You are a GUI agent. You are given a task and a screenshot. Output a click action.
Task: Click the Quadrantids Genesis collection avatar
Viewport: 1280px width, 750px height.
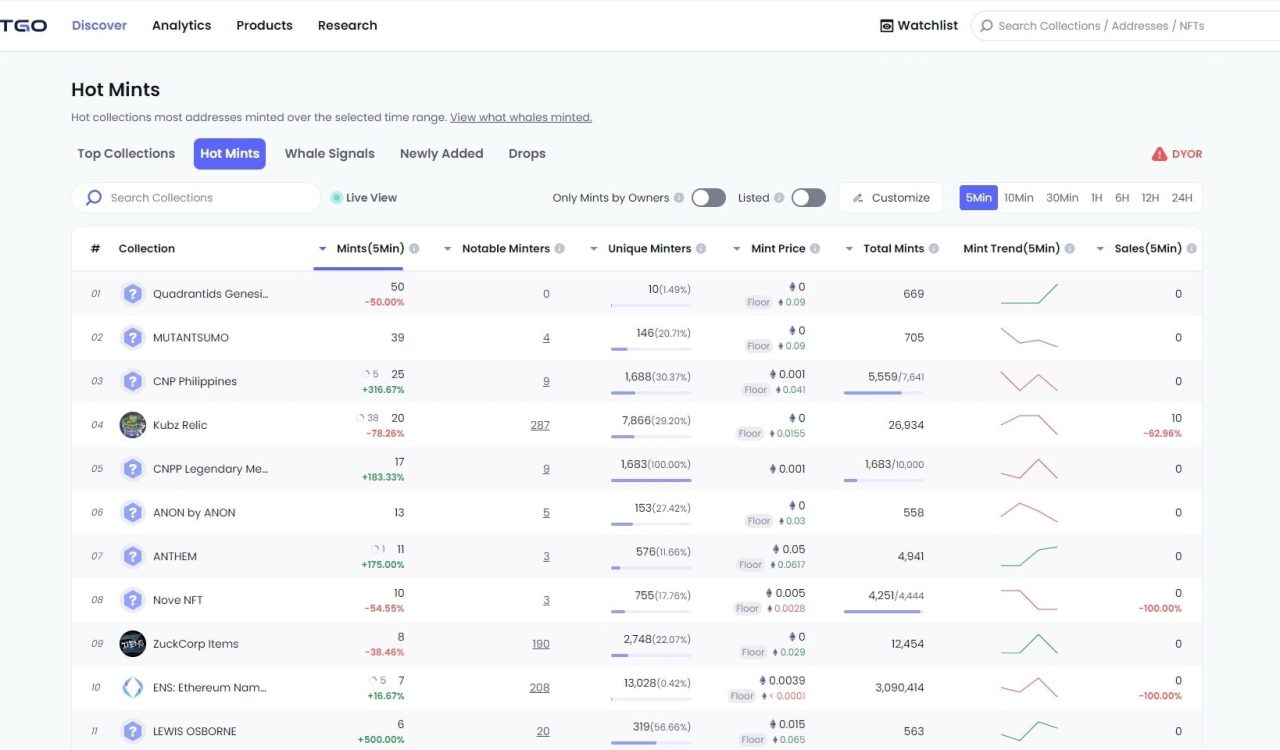point(132,294)
